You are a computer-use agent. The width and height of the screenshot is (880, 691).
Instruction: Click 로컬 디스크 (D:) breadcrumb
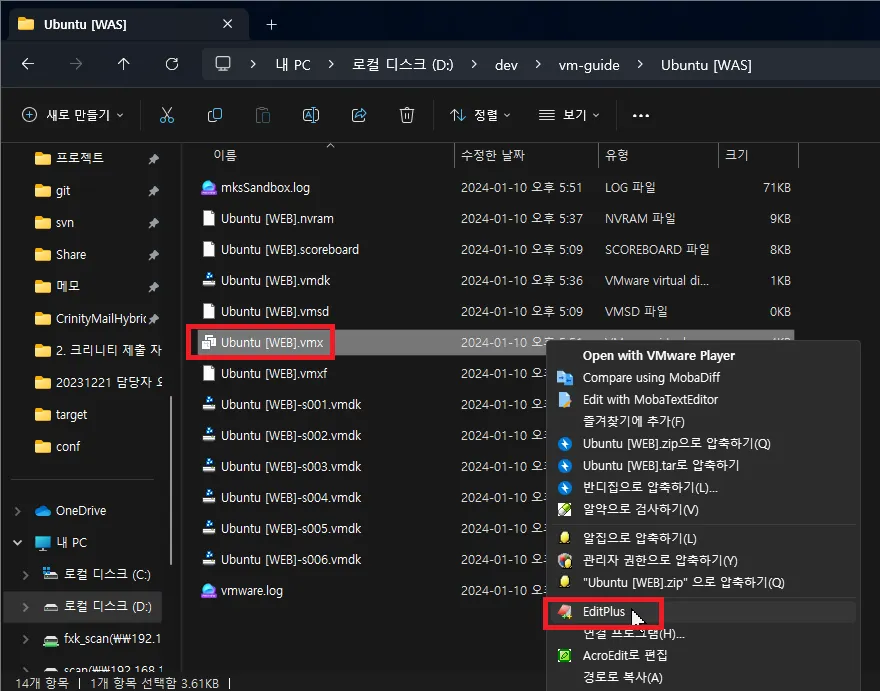tap(402, 65)
